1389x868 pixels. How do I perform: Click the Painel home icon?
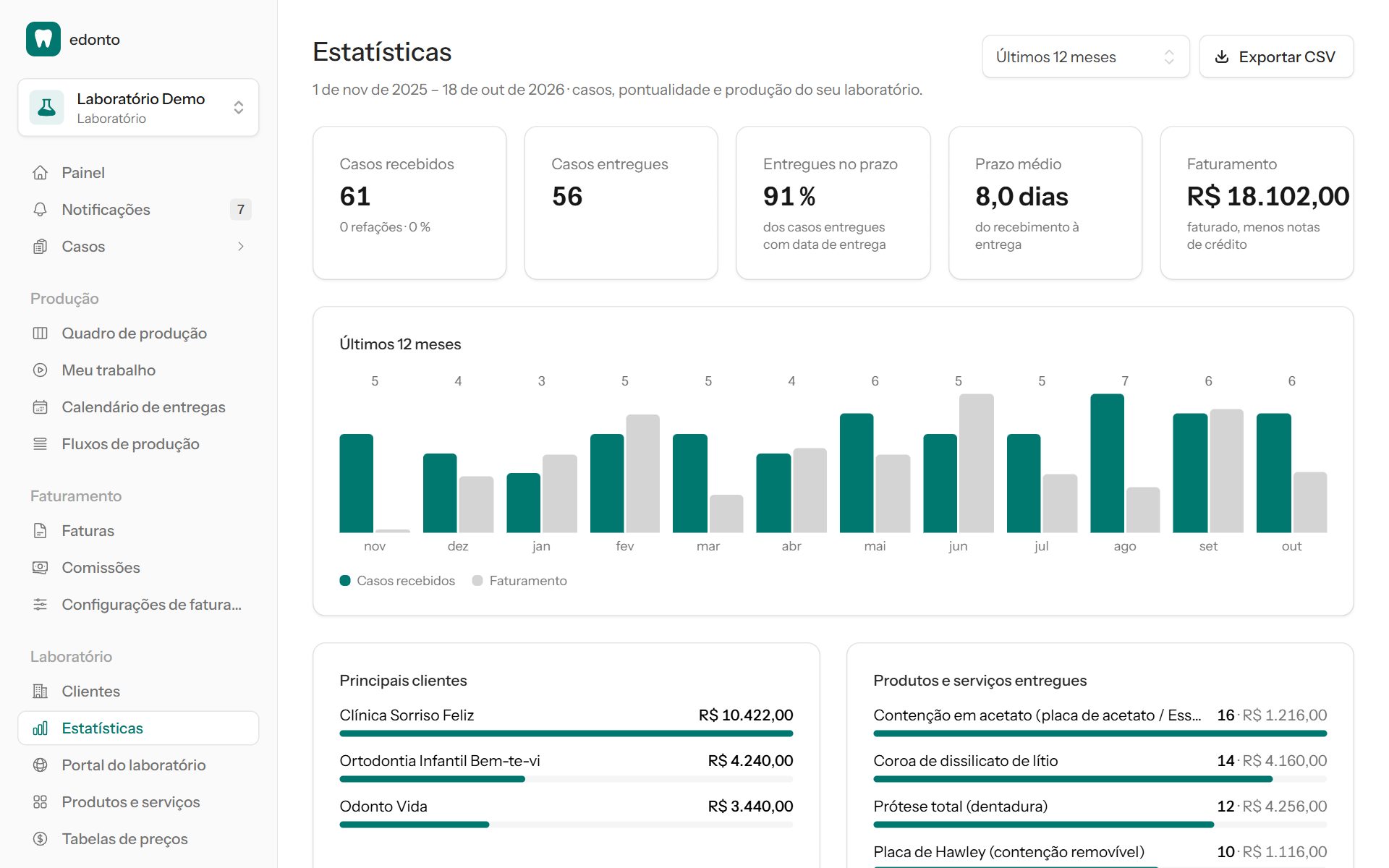click(x=41, y=173)
